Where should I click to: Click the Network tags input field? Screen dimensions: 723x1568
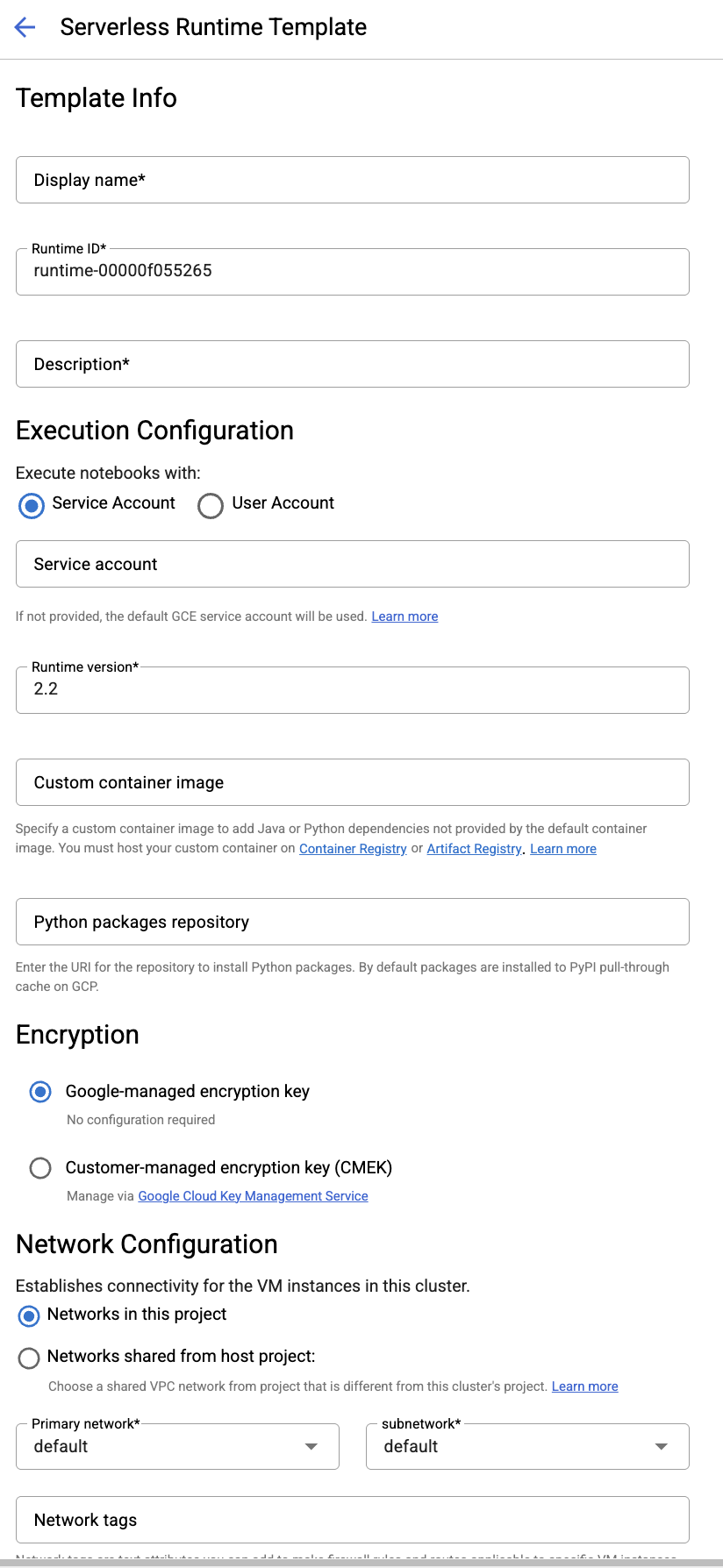[352, 1520]
